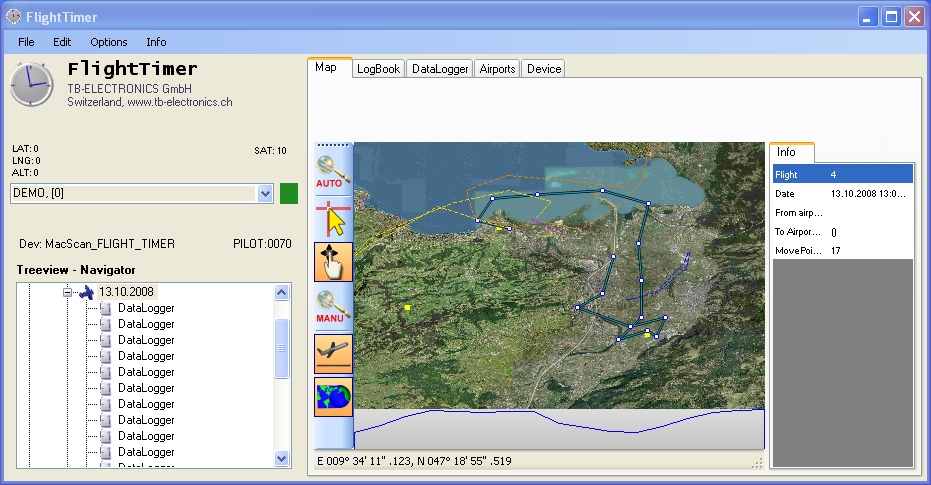Open the File menu
Screen dimensions: 931x485
[x=26, y=42]
